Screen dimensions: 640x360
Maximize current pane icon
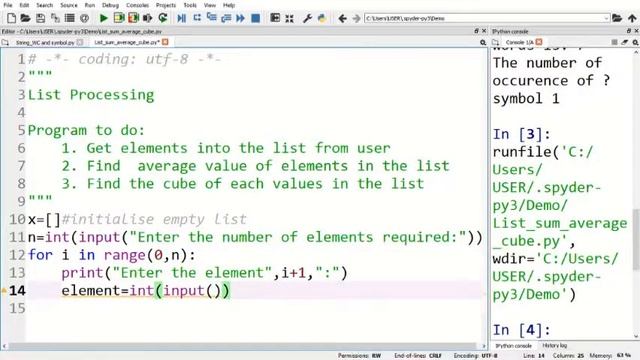pos(275,18)
